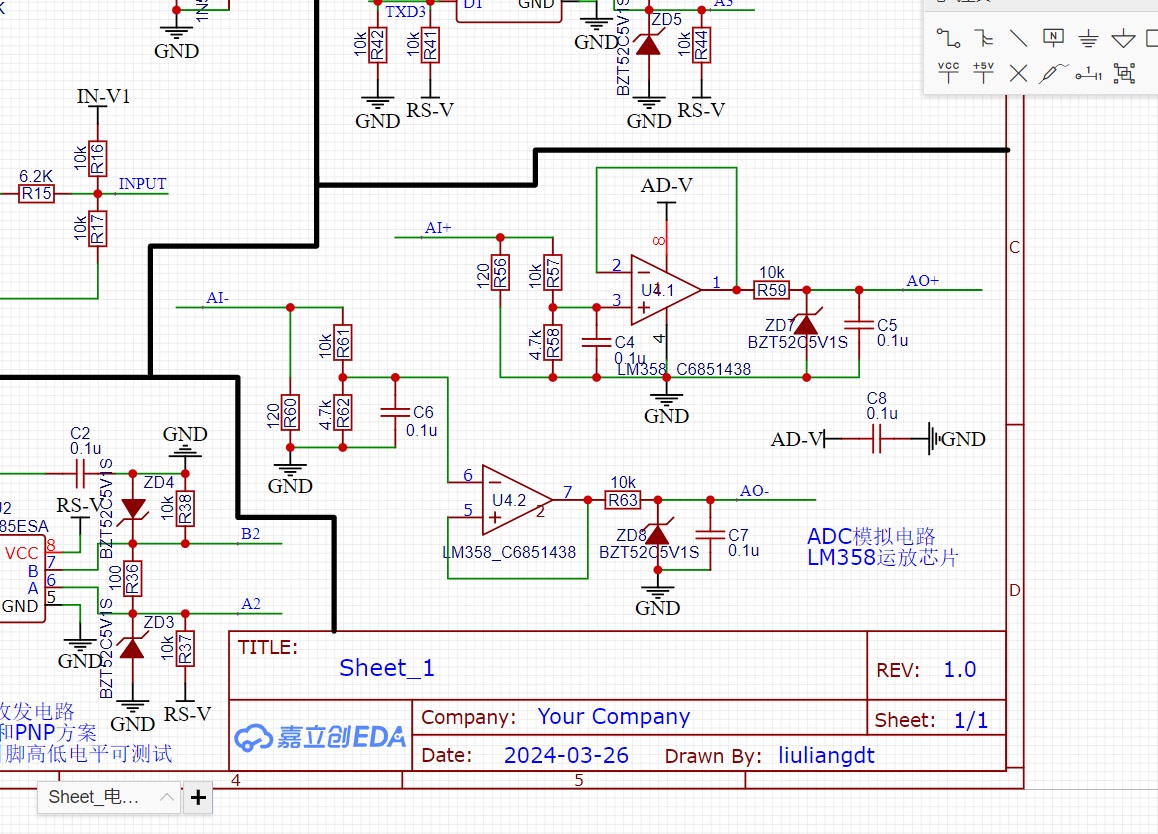Add a new sheet with plus button
This screenshot has width=1158, height=834.
pos(198,797)
